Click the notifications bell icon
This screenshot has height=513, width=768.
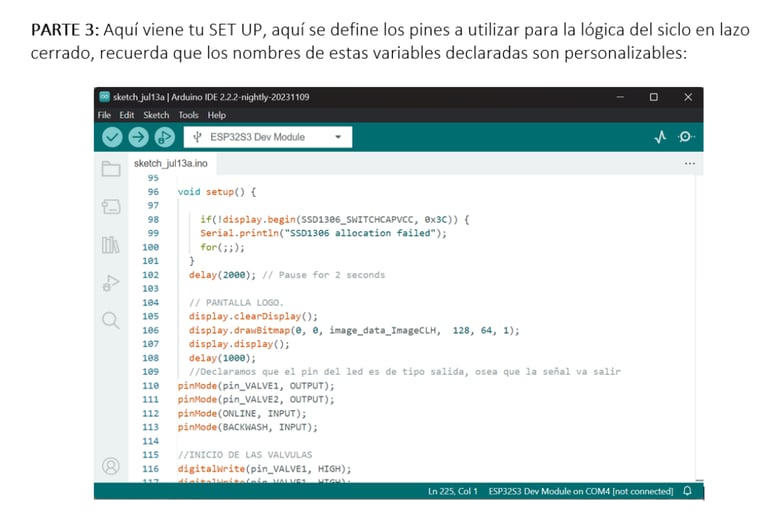tap(688, 491)
